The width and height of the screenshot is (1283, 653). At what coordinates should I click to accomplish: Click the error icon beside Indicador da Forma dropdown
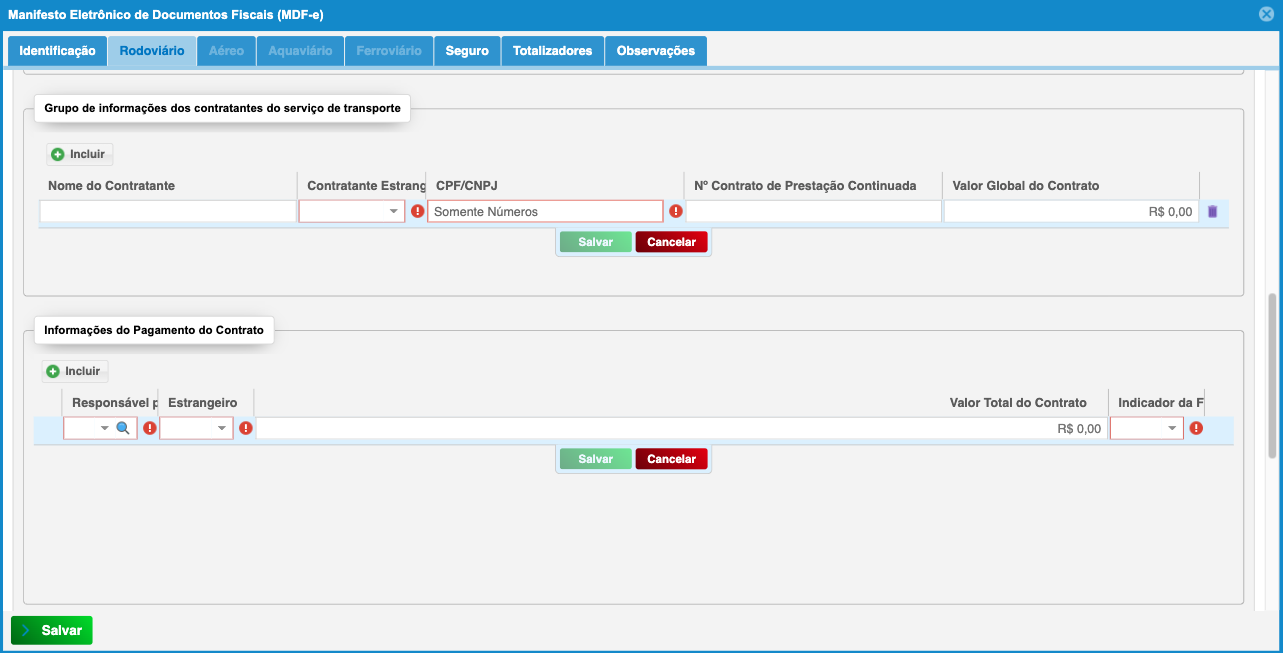coord(1196,428)
